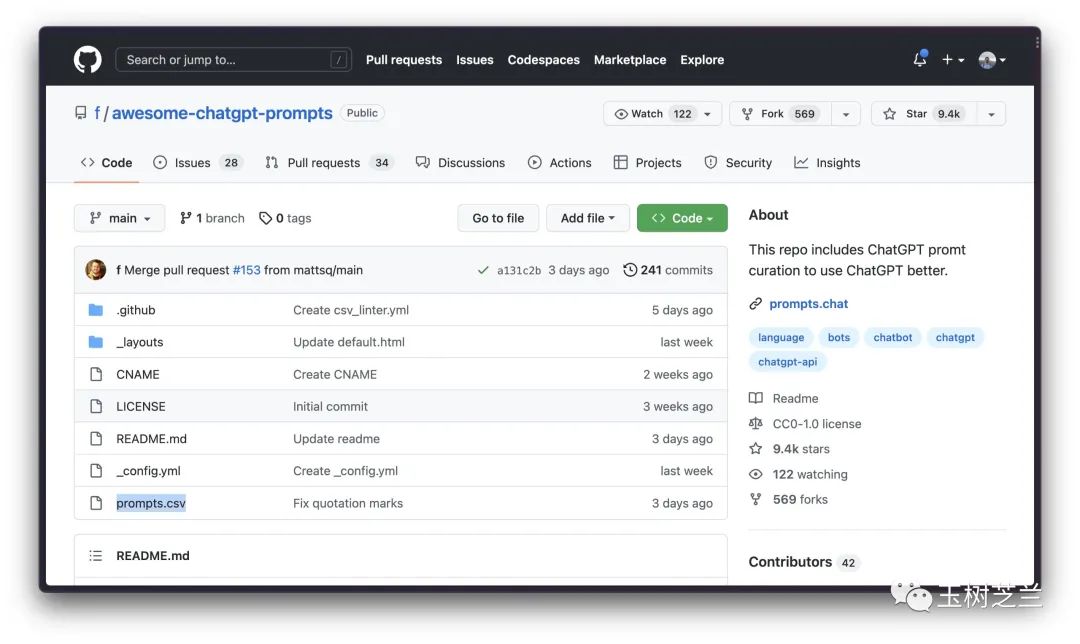Open the README.md outline list icon
This screenshot has height=644, width=1080.
96,555
